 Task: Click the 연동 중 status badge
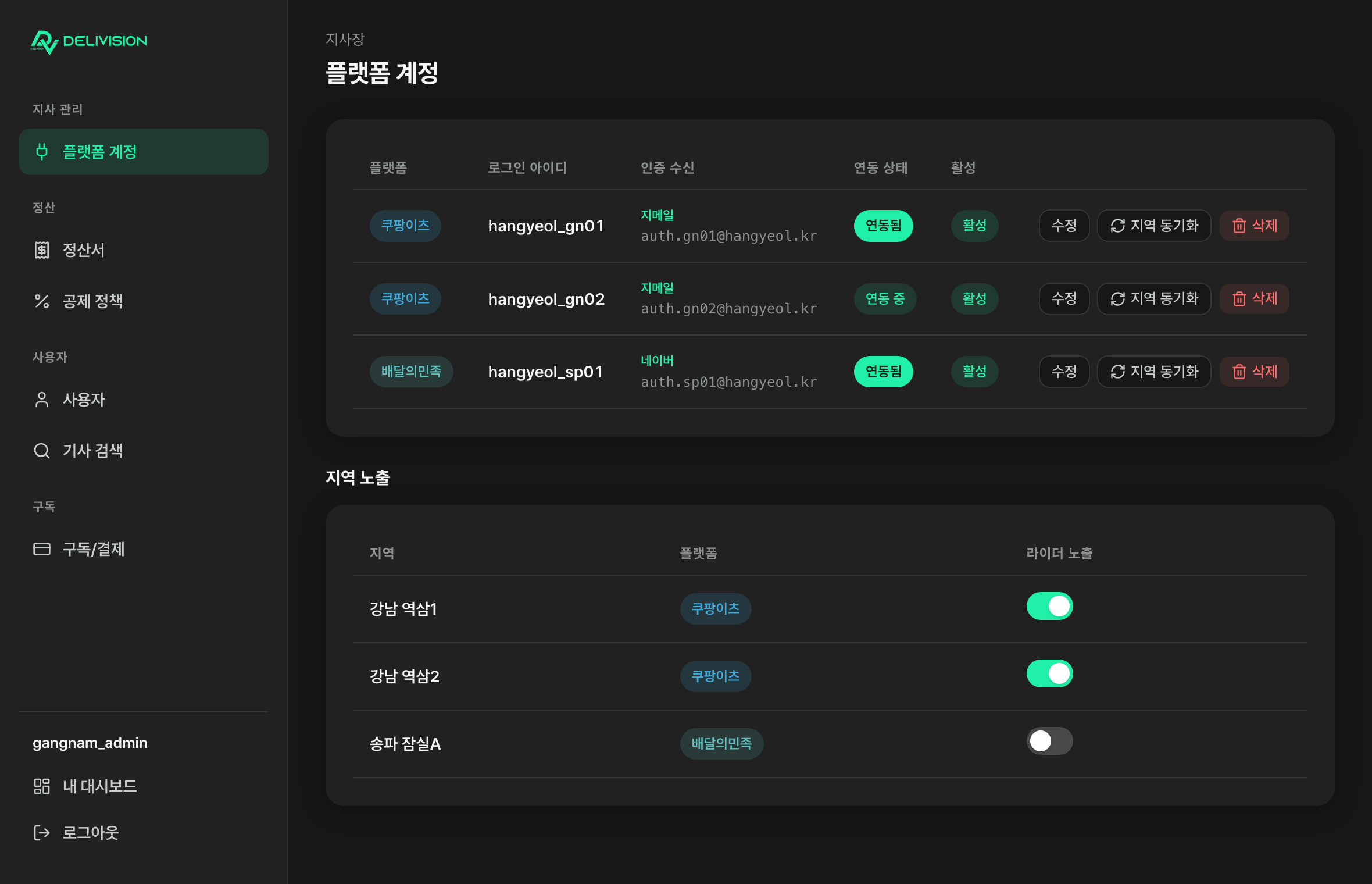tap(885, 299)
